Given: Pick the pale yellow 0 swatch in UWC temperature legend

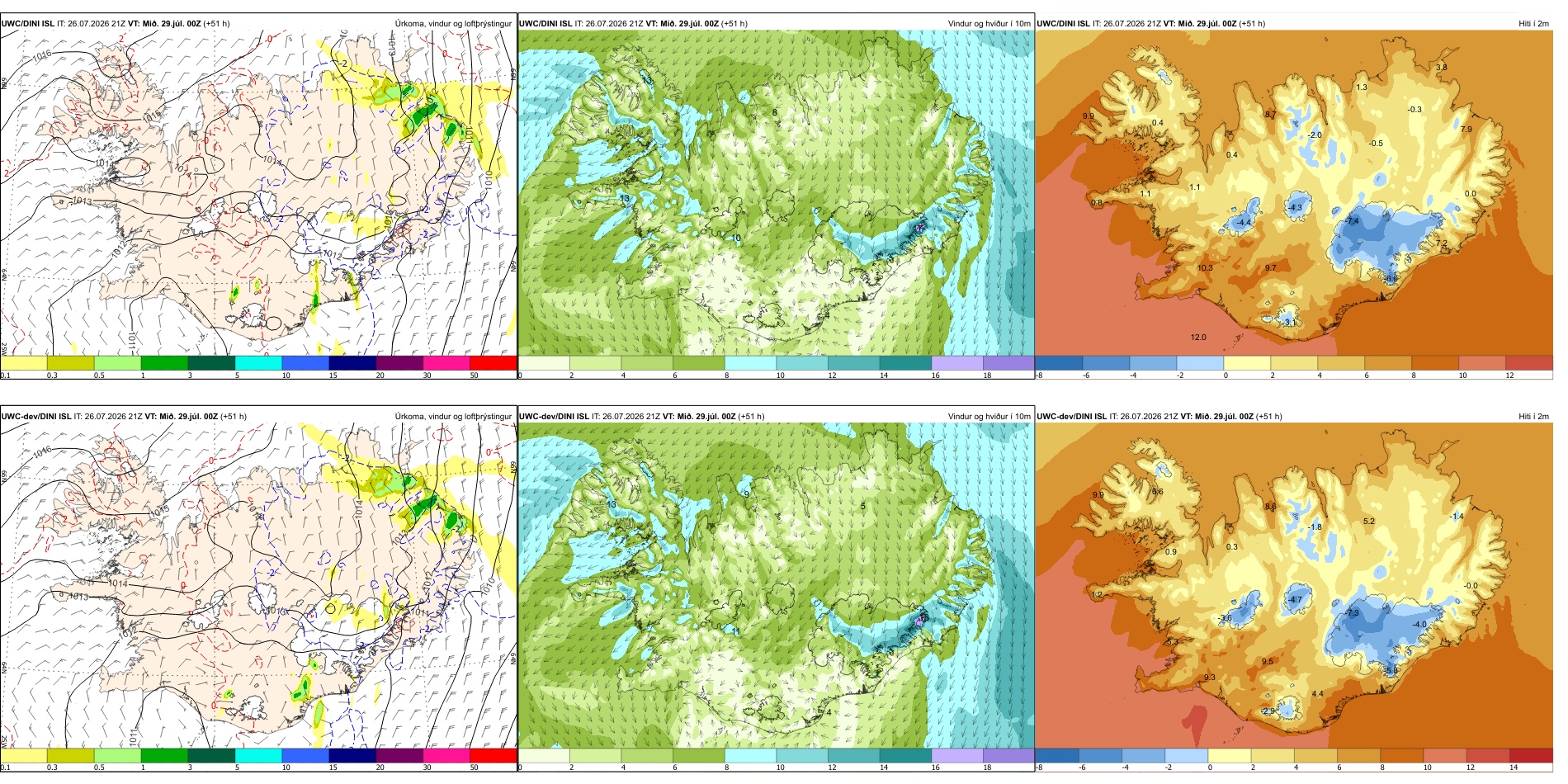Looking at the screenshot, I should tap(1247, 363).
